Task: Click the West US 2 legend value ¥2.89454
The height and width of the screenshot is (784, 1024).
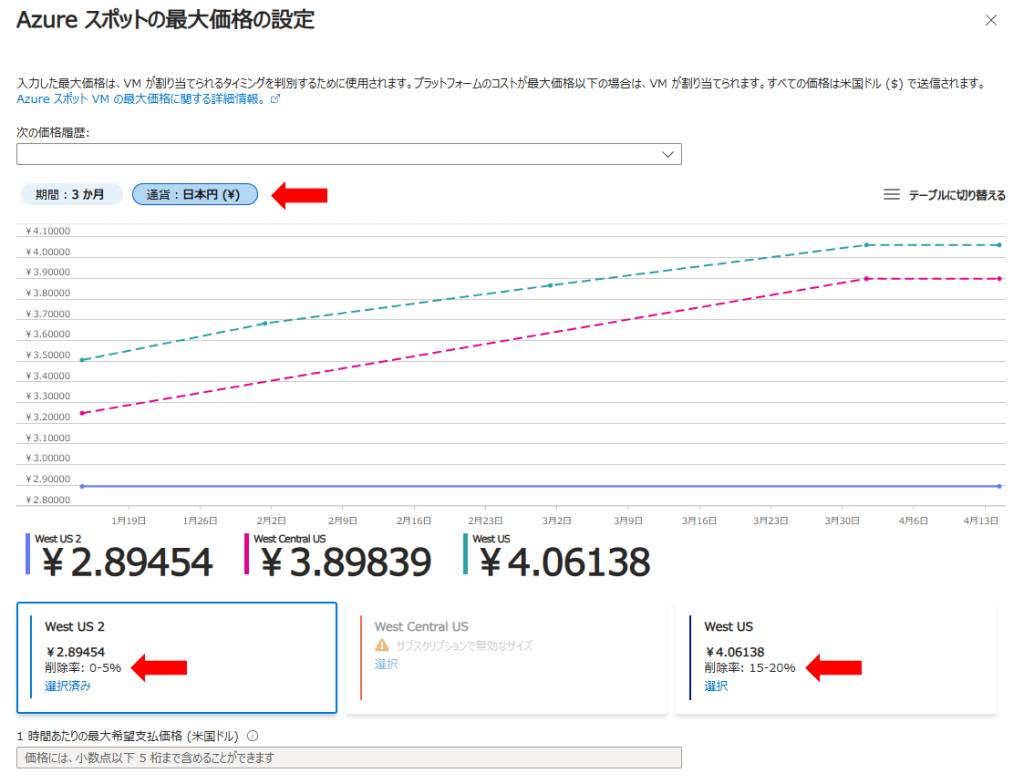Action: pos(127,562)
